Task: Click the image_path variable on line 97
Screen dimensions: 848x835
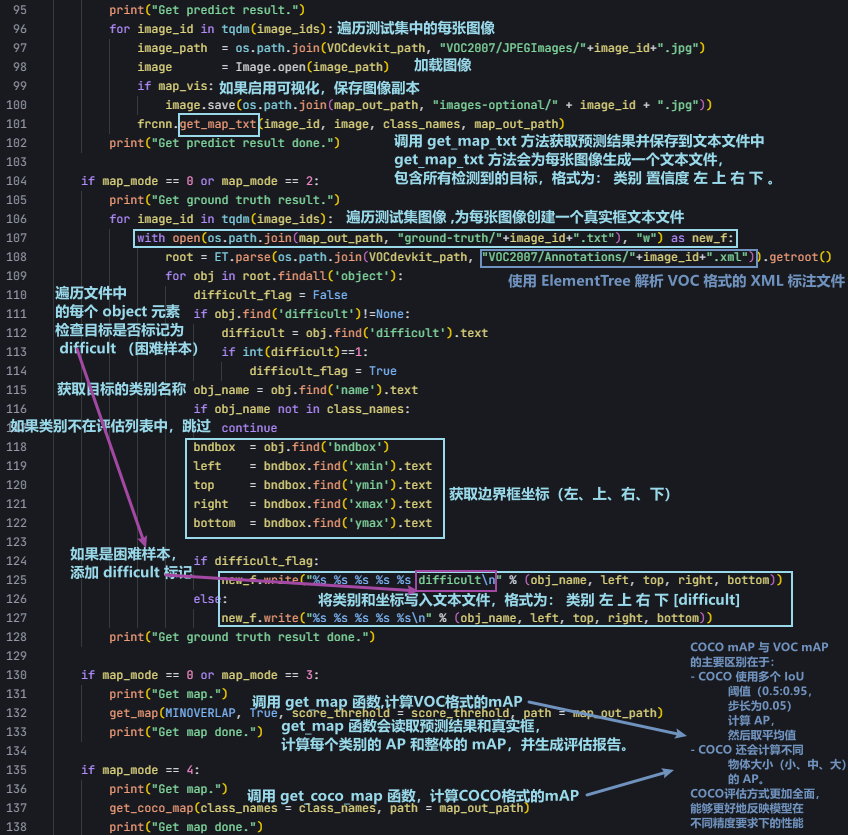Action: coord(173,48)
